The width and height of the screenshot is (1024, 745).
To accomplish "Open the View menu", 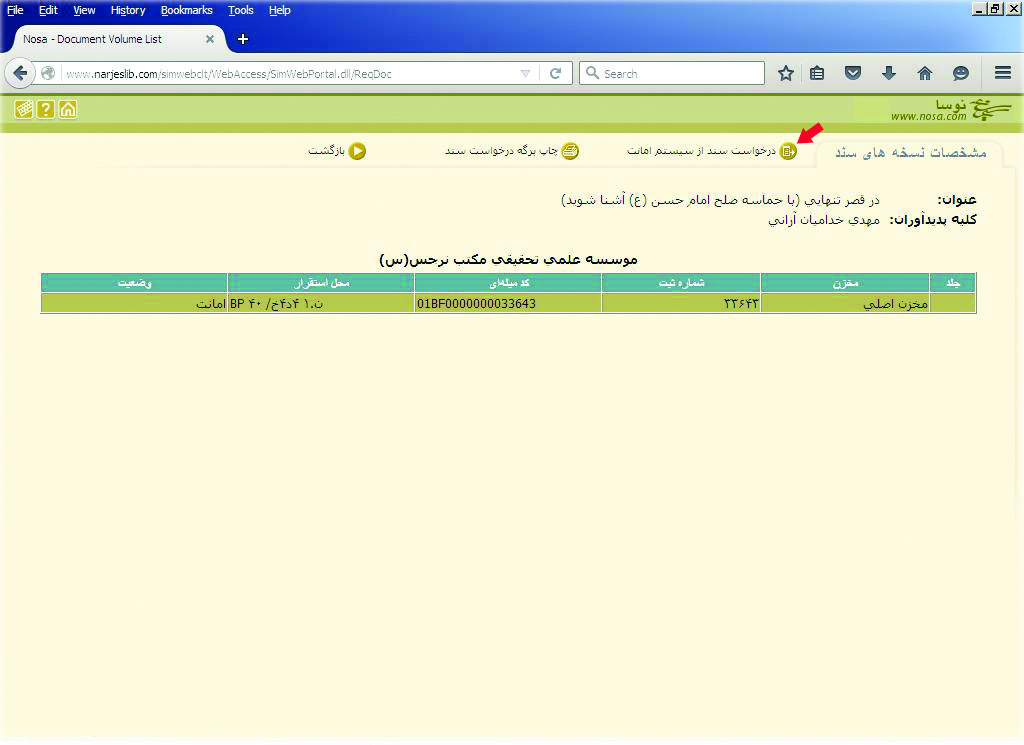I will [x=84, y=10].
